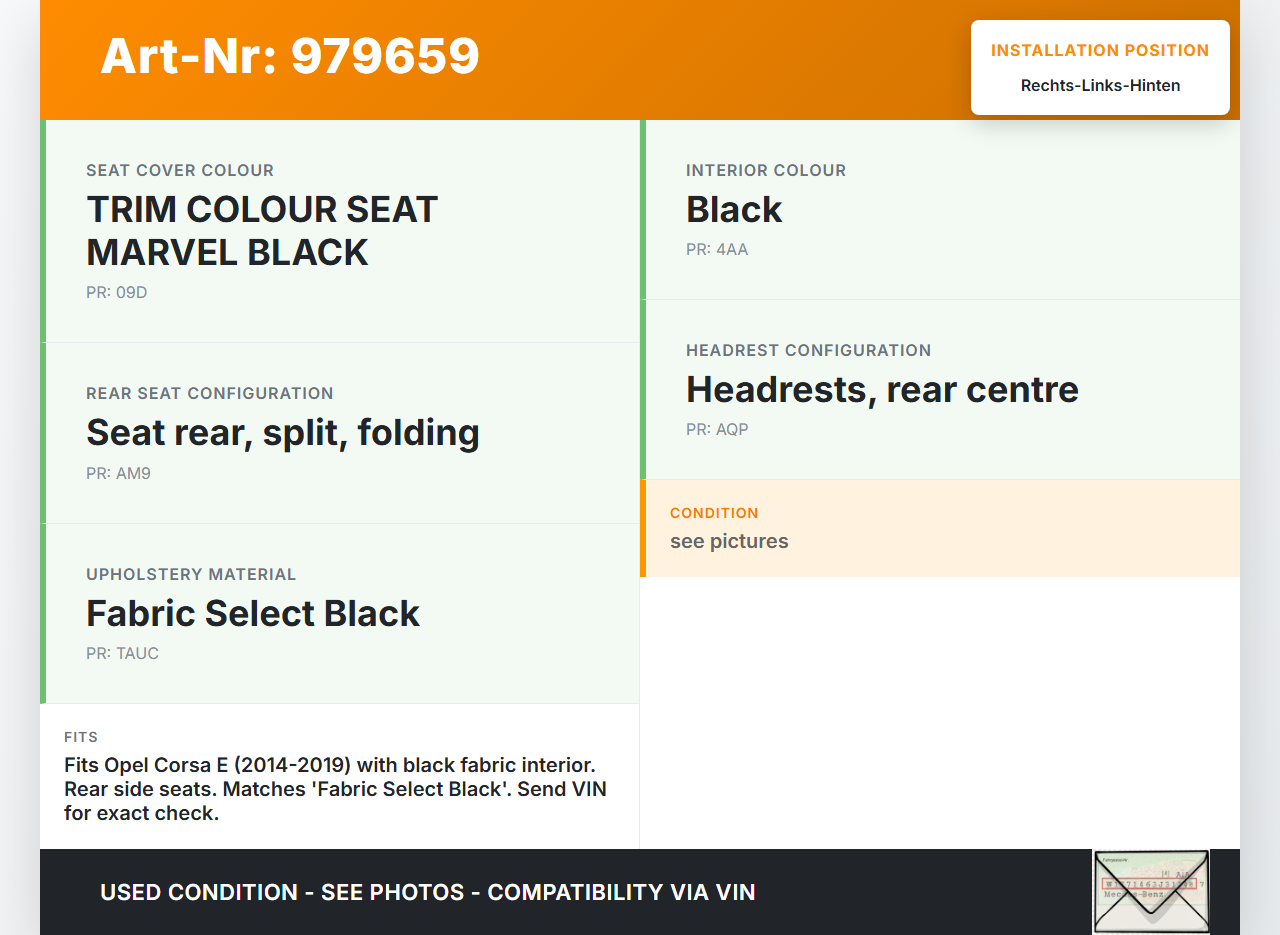Screen dimensions: 1280x935
Task: Click the Condition see pictures note
Action: (x=729, y=542)
